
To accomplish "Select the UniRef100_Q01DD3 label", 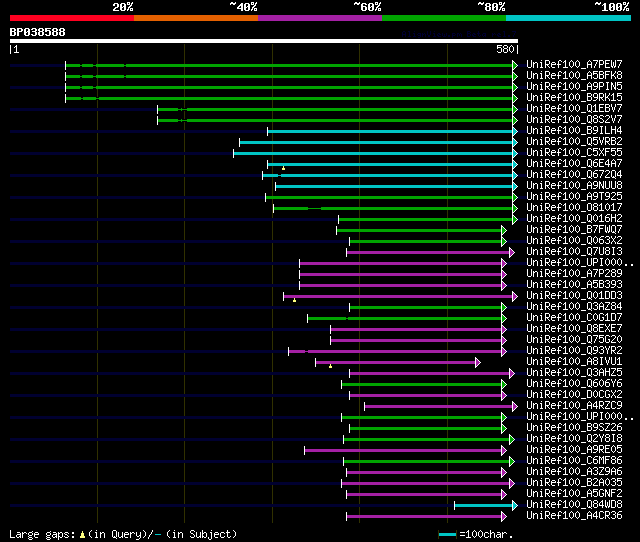I will click(x=574, y=296).
